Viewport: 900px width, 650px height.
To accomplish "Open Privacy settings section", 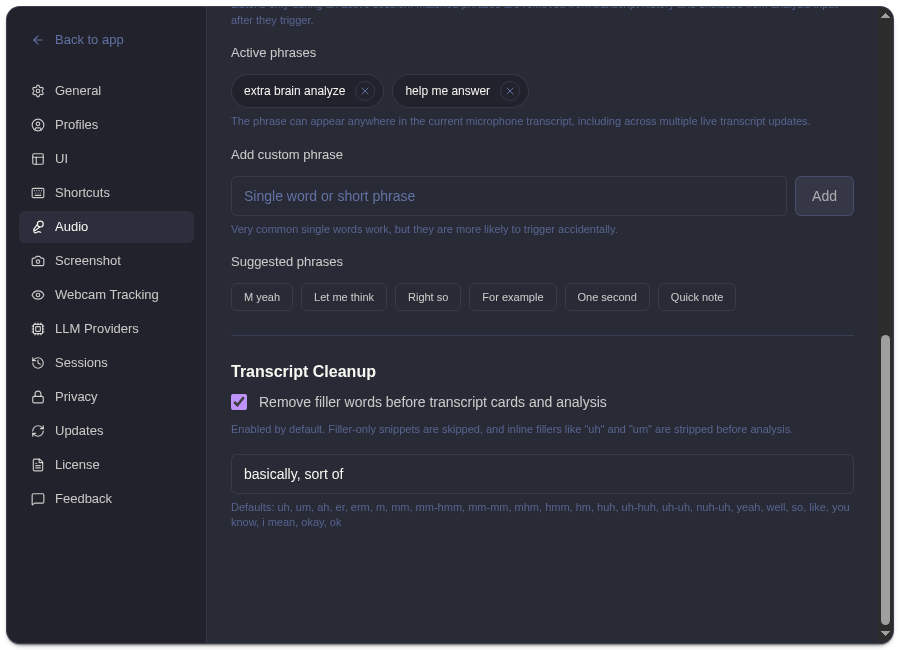I will coord(107,397).
